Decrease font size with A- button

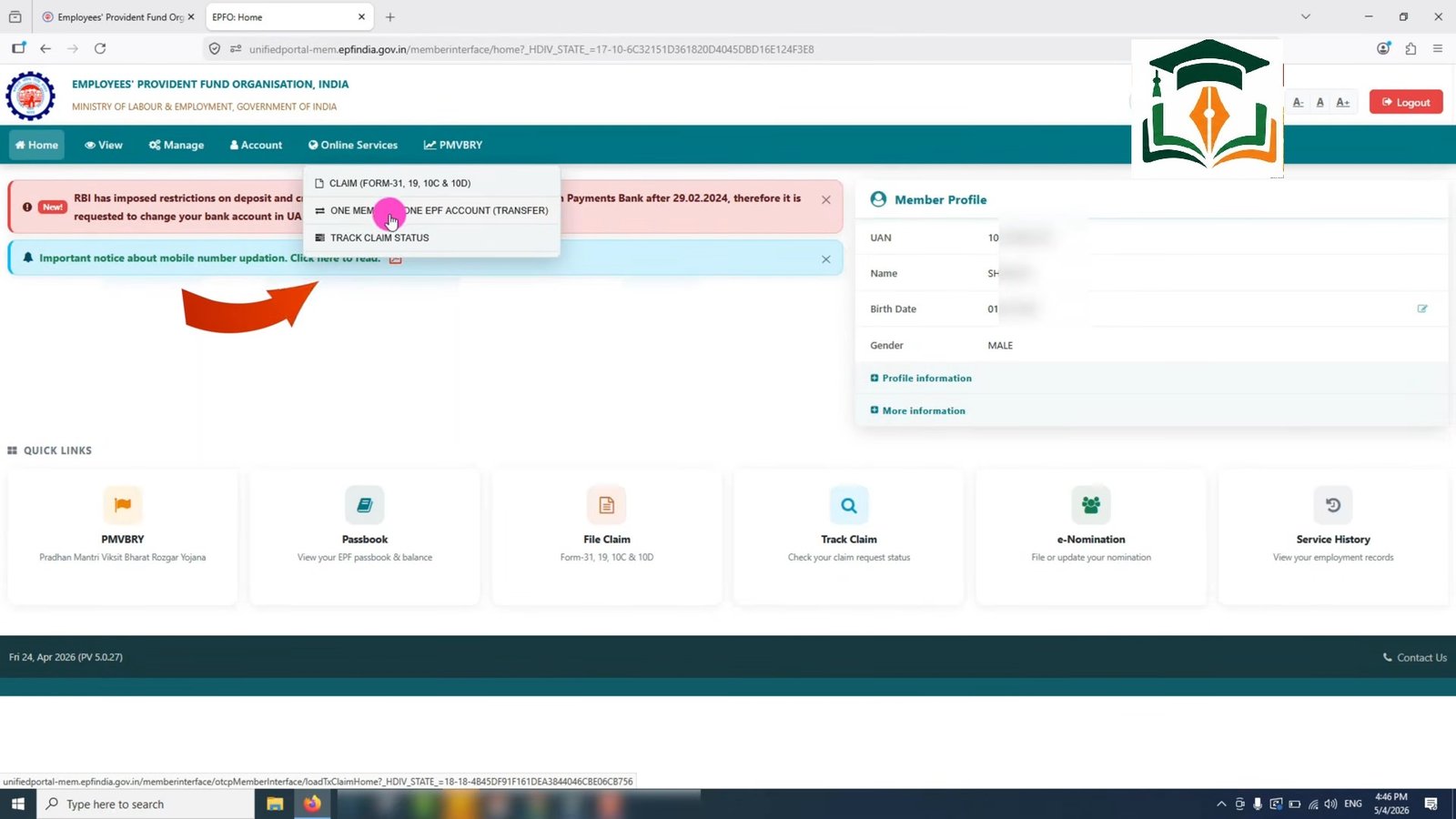[x=1298, y=103]
